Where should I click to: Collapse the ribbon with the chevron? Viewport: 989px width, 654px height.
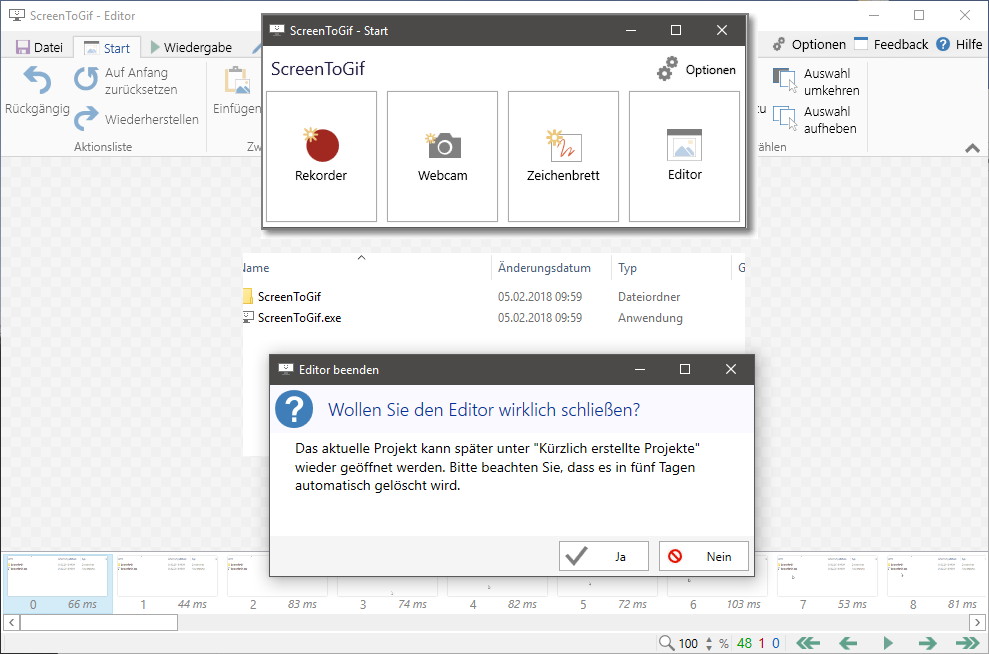[x=973, y=148]
